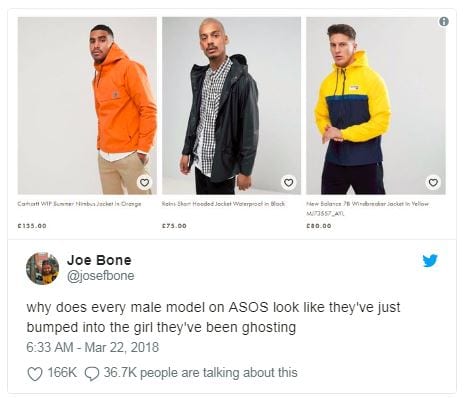Image resolution: width=464 pixels, height=398 pixels.
Task: Click the Carhartt WIP Summer Nimbus Jacket title
Action: click(79, 204)
